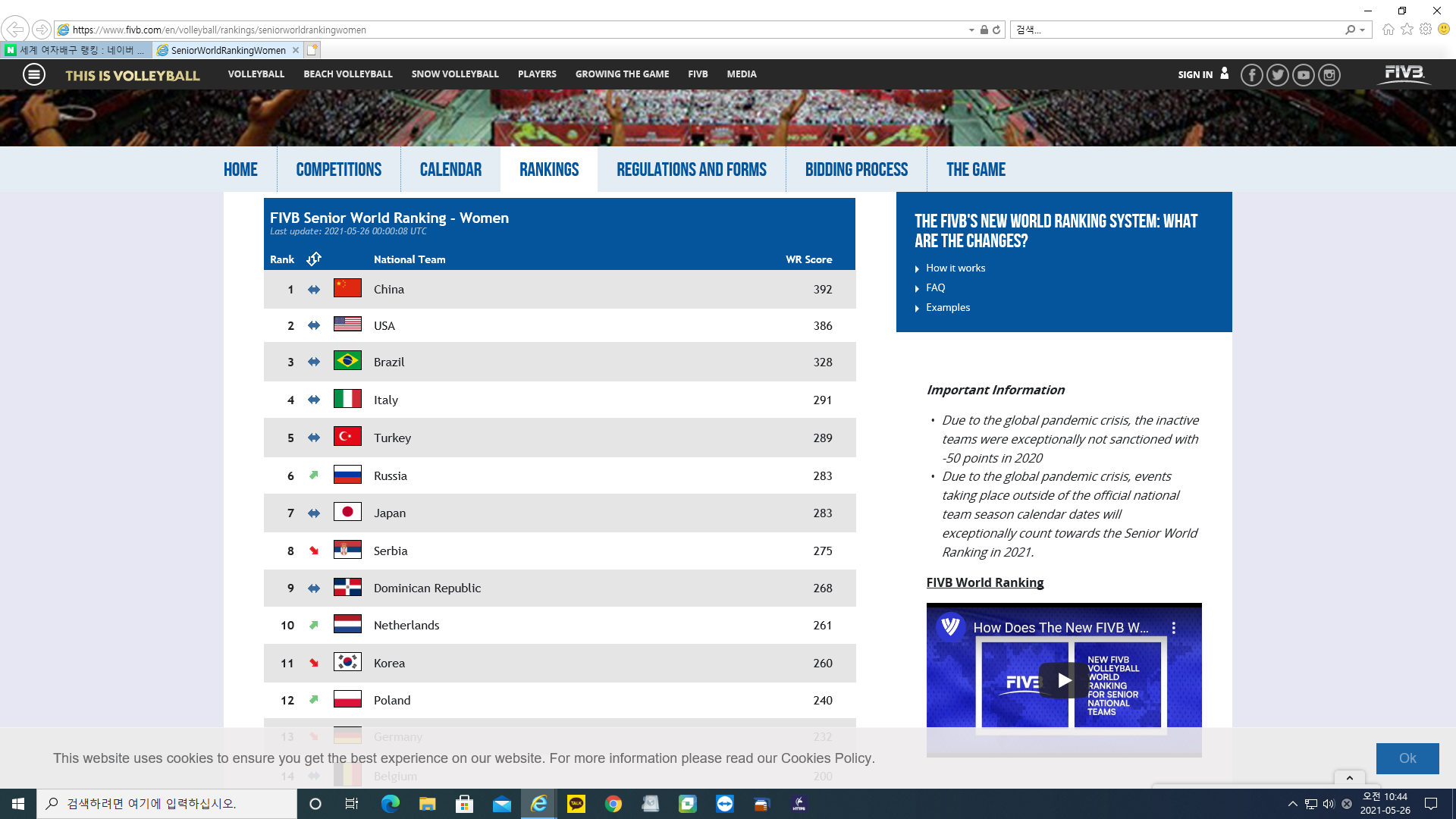The height and width of the screenshot is (819, 1456).
Task: Open KakaoTalk from taskbar
Action: [x=576, y=804]
